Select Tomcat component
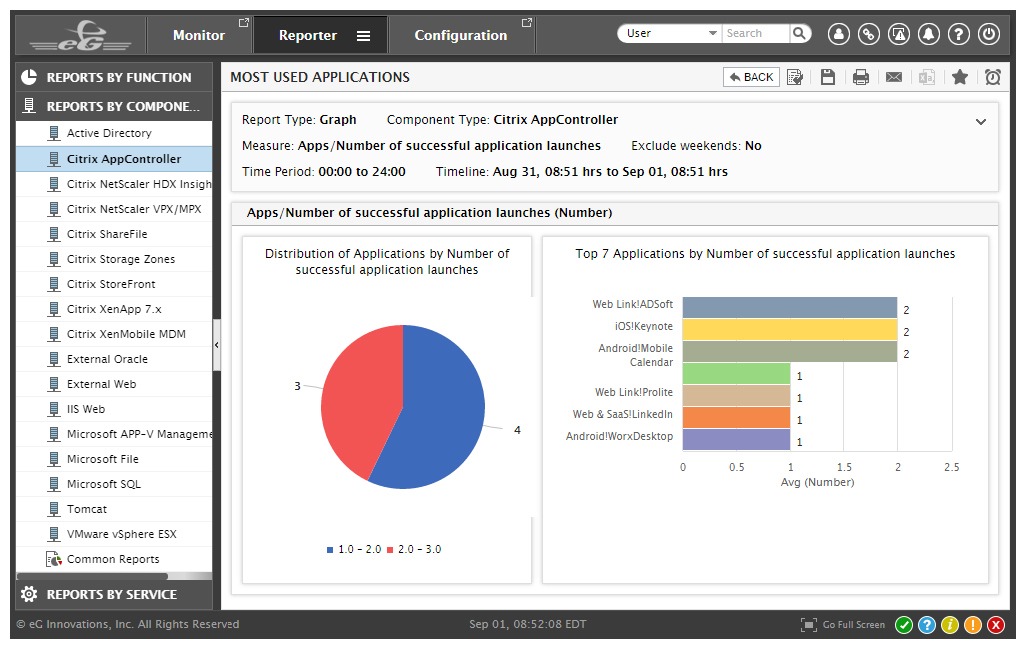Viewport: 1026px width, 649px height. pos(114,509)
